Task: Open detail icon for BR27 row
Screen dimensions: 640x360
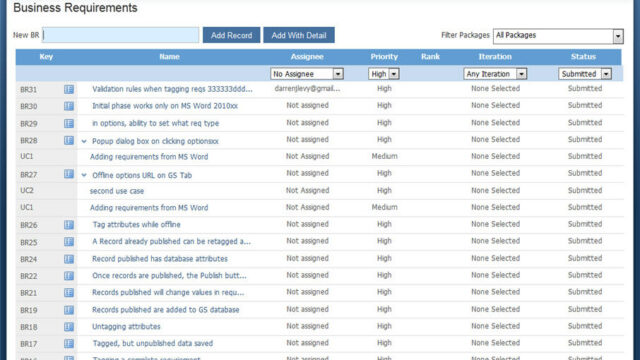Action: pos(69,174)
